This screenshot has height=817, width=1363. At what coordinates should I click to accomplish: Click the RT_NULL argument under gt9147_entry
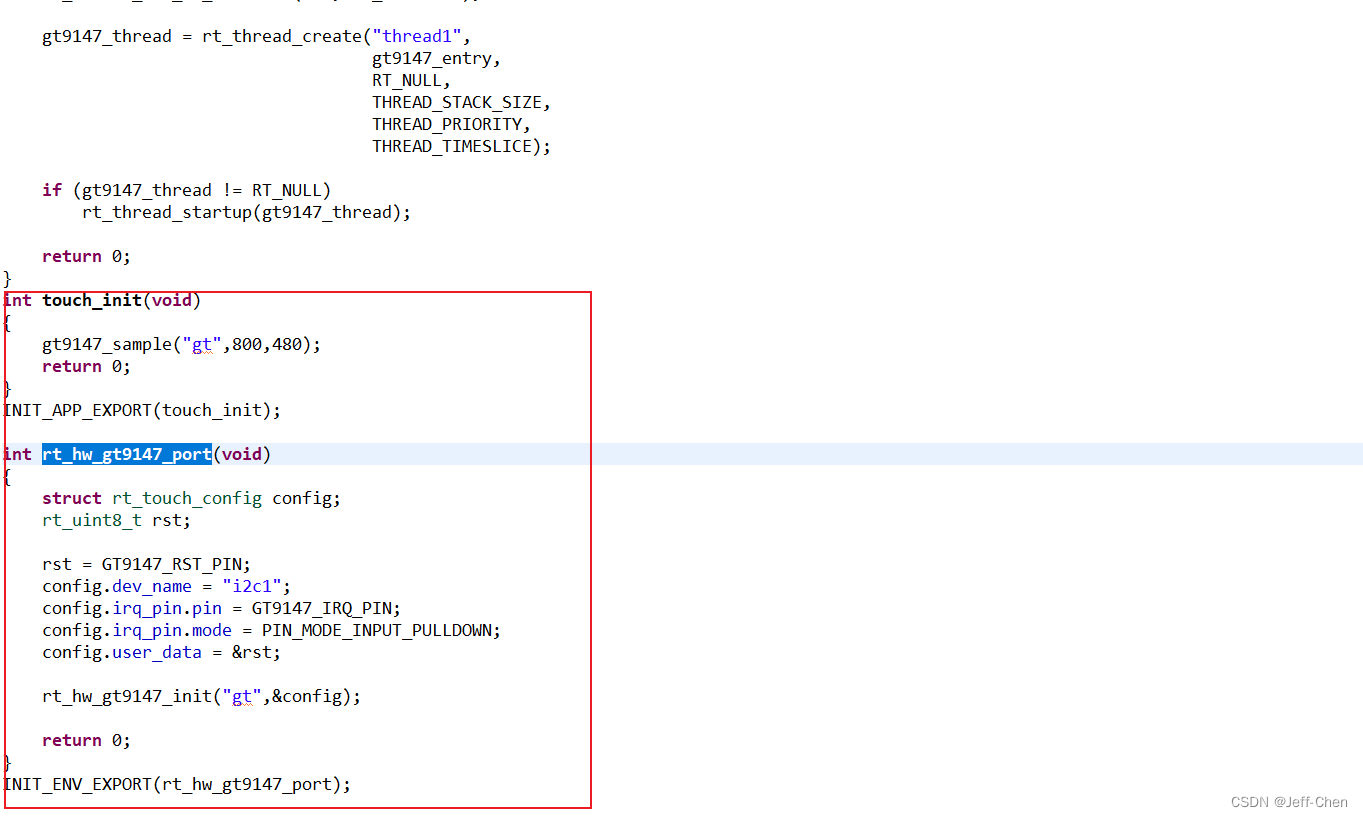point(407,80)
